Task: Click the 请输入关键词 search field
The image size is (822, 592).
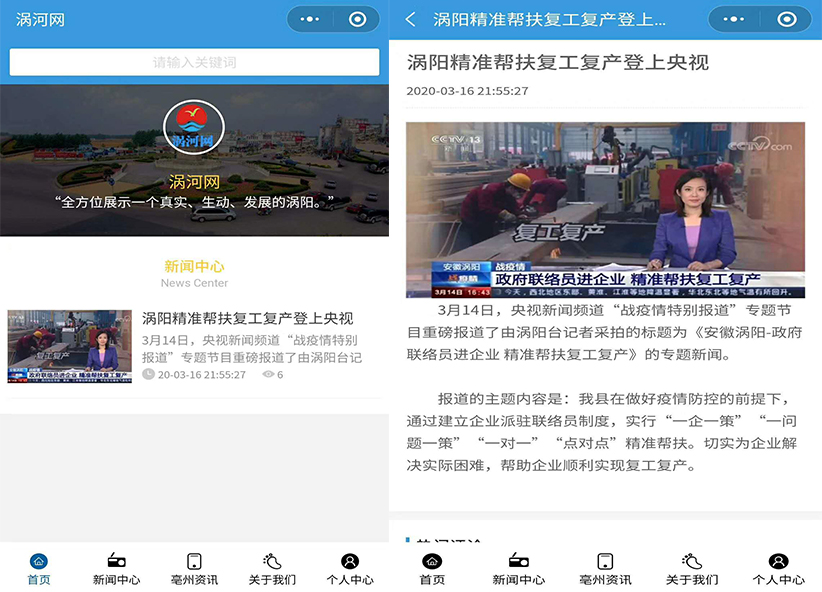Action: pyautogui.click(x=194, y=62)
